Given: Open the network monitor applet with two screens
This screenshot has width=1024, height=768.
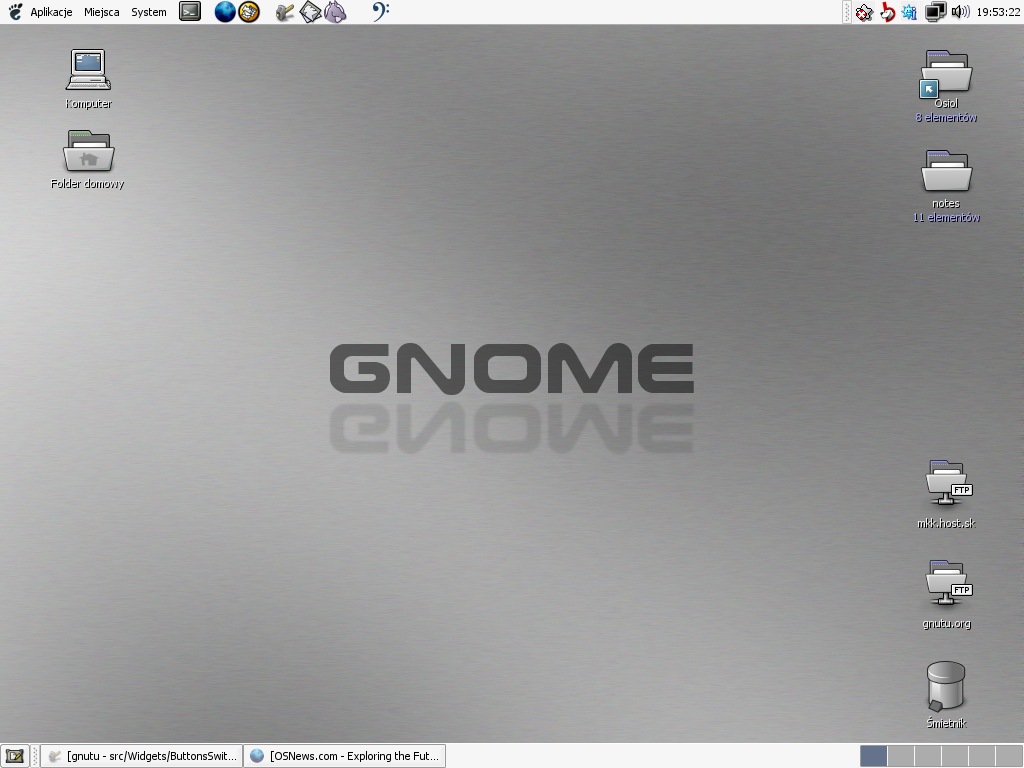Looking at the screenshot, I should coord(935,12).
